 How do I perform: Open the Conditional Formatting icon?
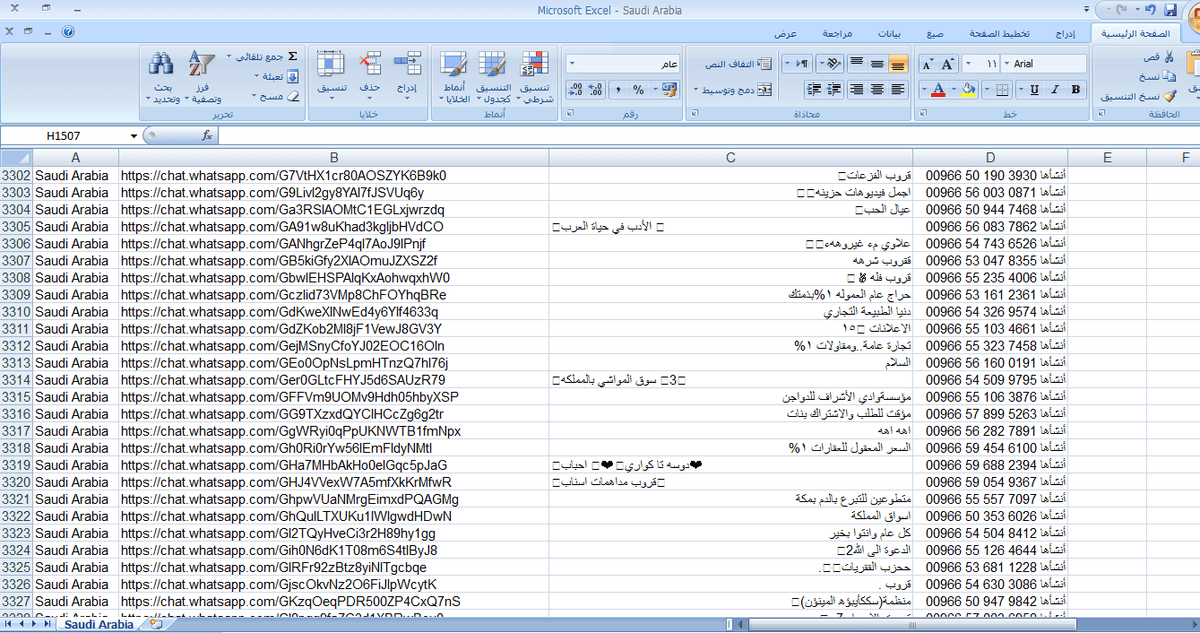pos(535,66)
